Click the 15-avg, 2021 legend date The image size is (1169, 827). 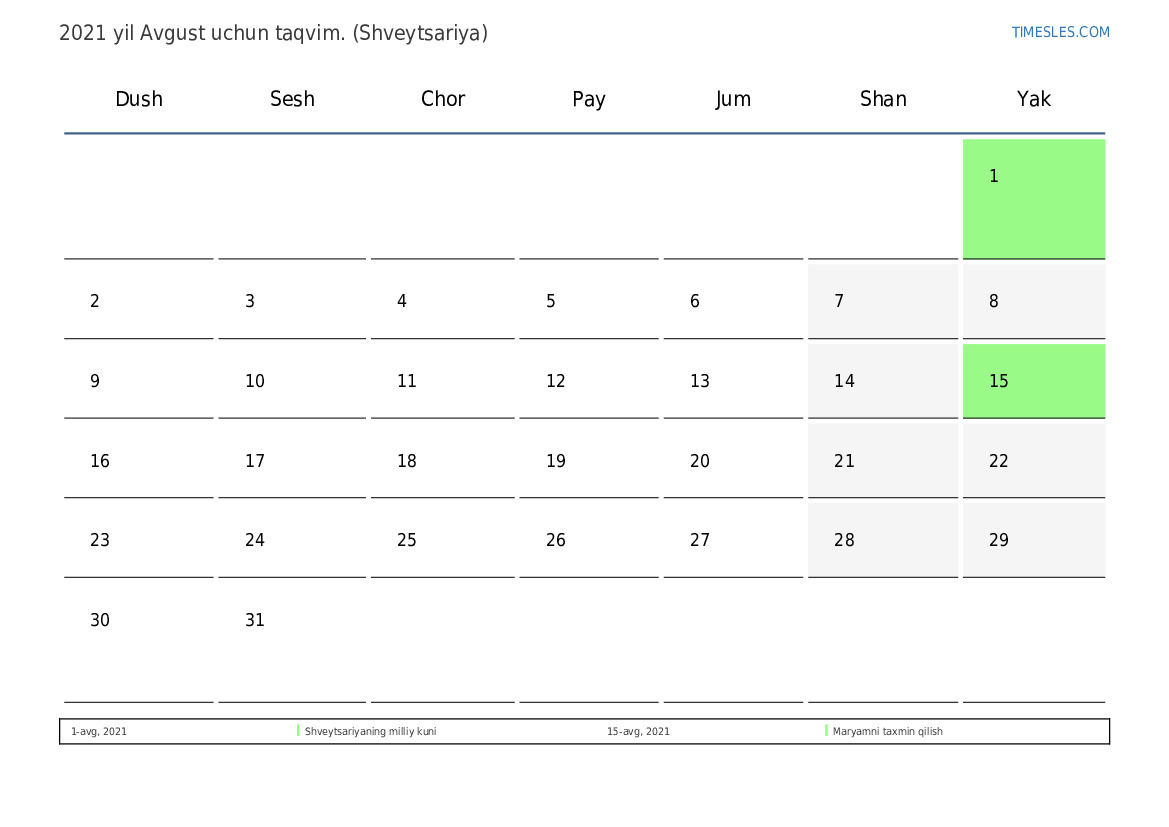(x=638, y=732)
